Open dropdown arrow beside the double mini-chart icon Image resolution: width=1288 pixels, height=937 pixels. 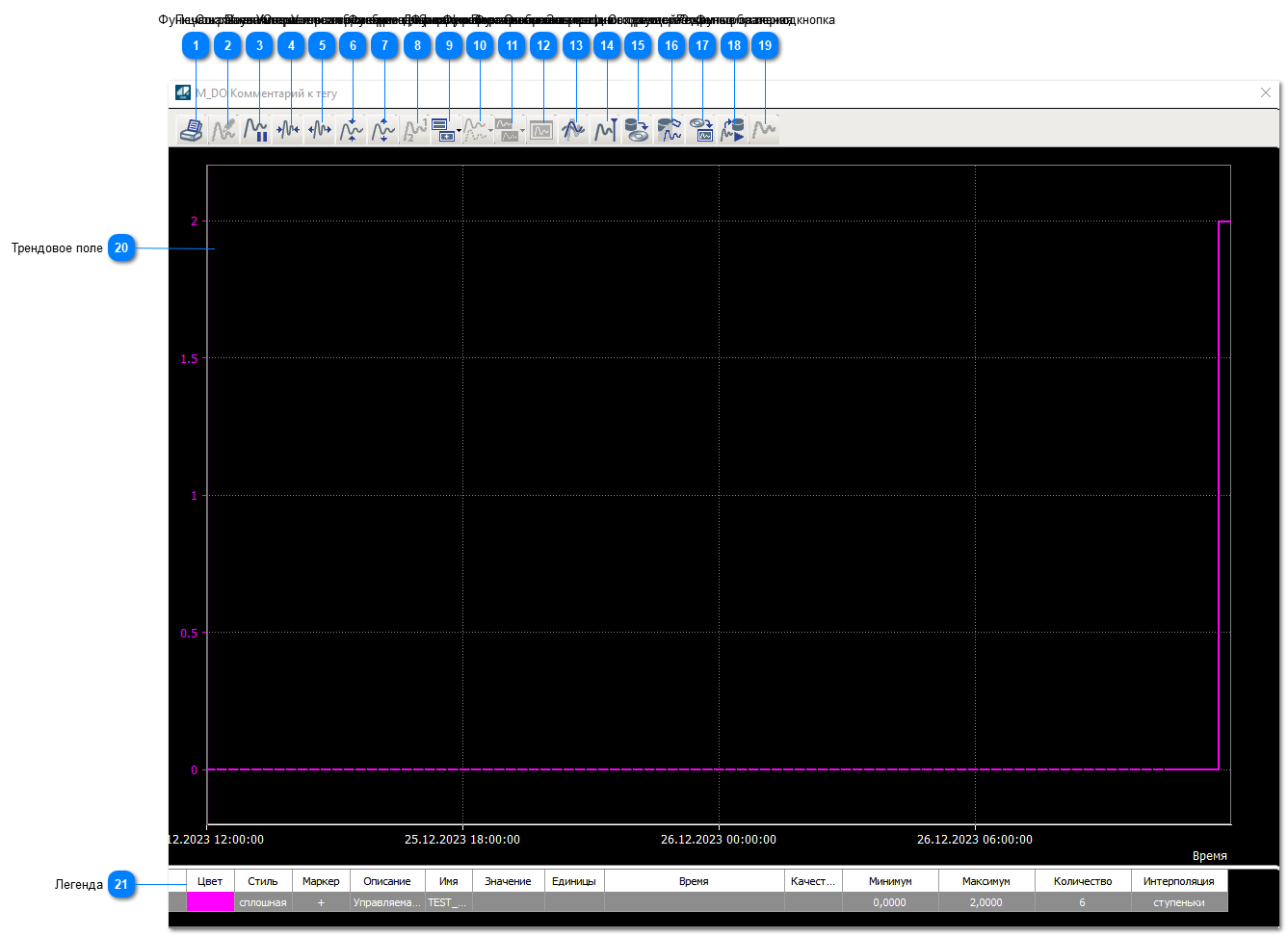point(523,131)
